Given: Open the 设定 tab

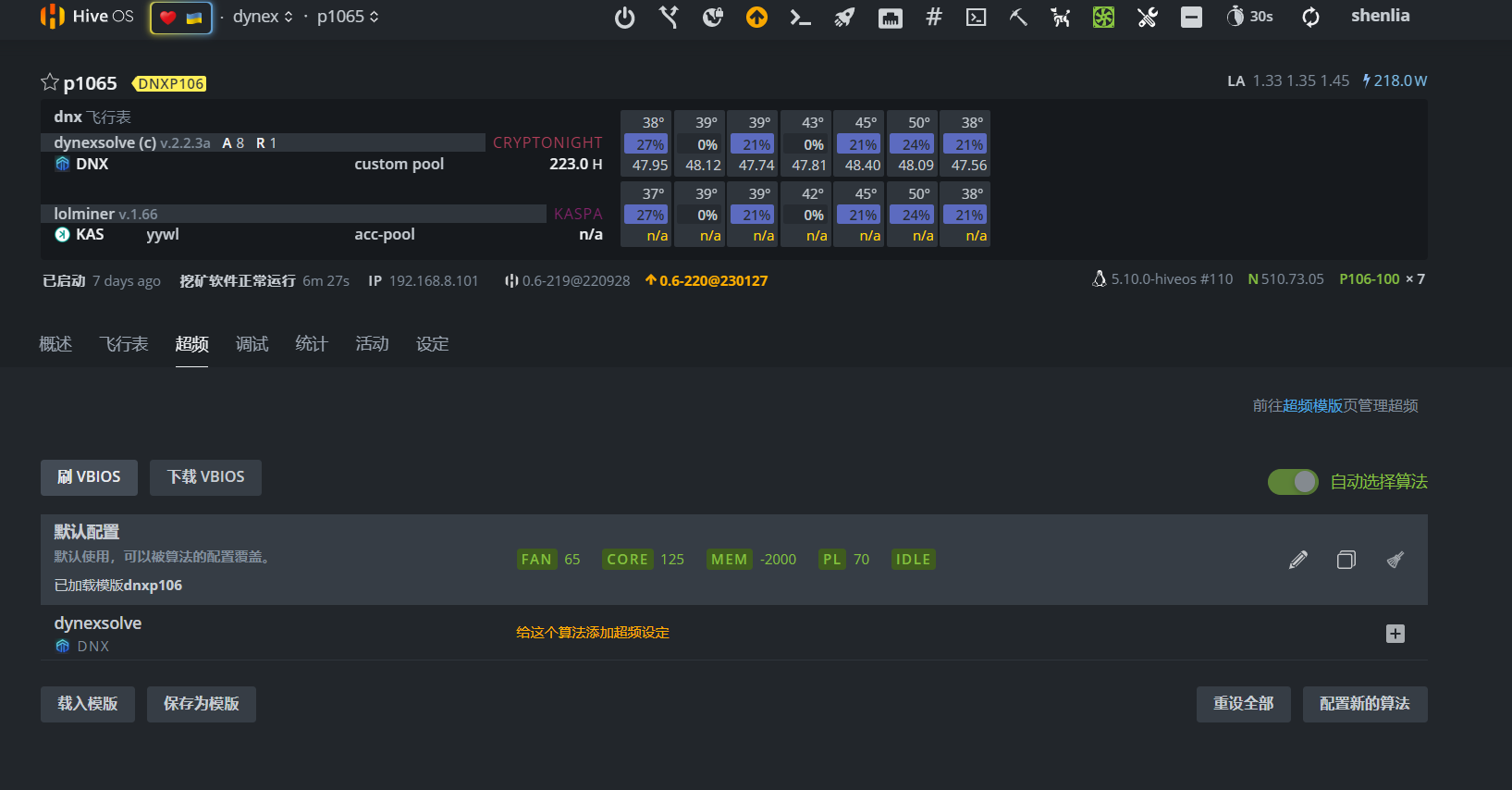Looking at the screenshot, I should pyautogui.click(x=432, y=344).
